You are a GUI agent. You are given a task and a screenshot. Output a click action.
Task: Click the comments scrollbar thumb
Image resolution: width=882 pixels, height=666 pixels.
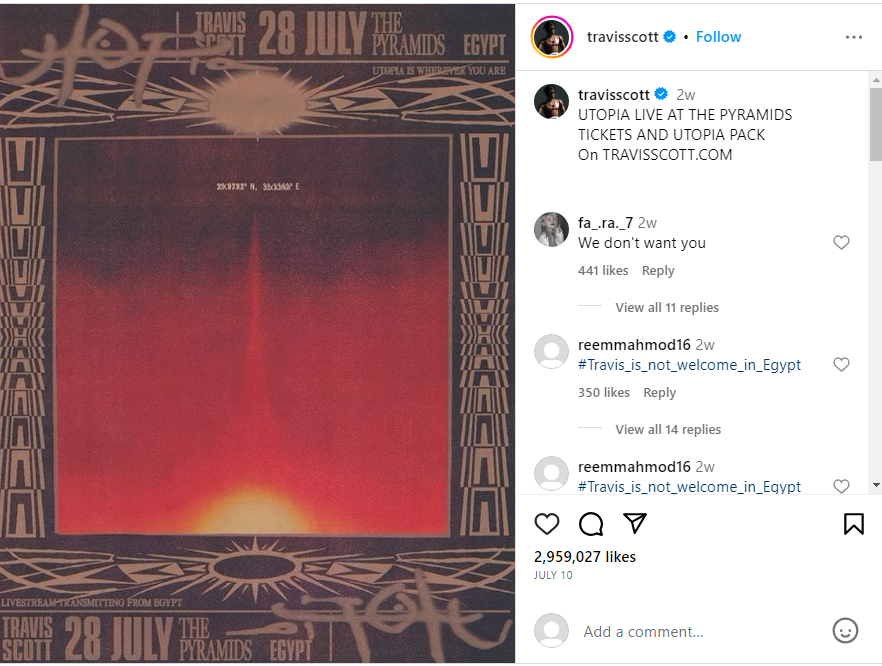point(876,124)
